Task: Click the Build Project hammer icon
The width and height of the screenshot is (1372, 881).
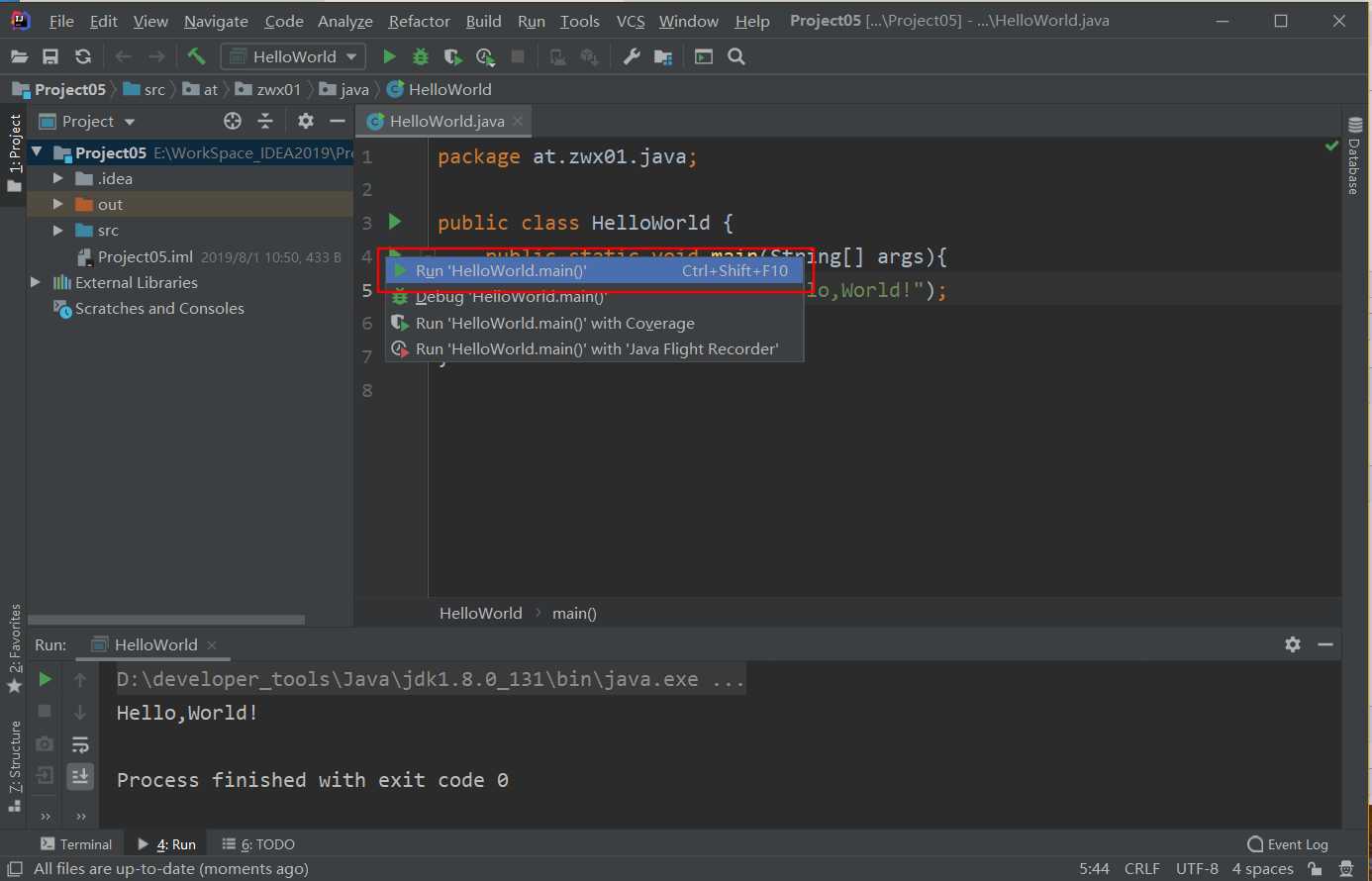Action: (x=196, y=56)
